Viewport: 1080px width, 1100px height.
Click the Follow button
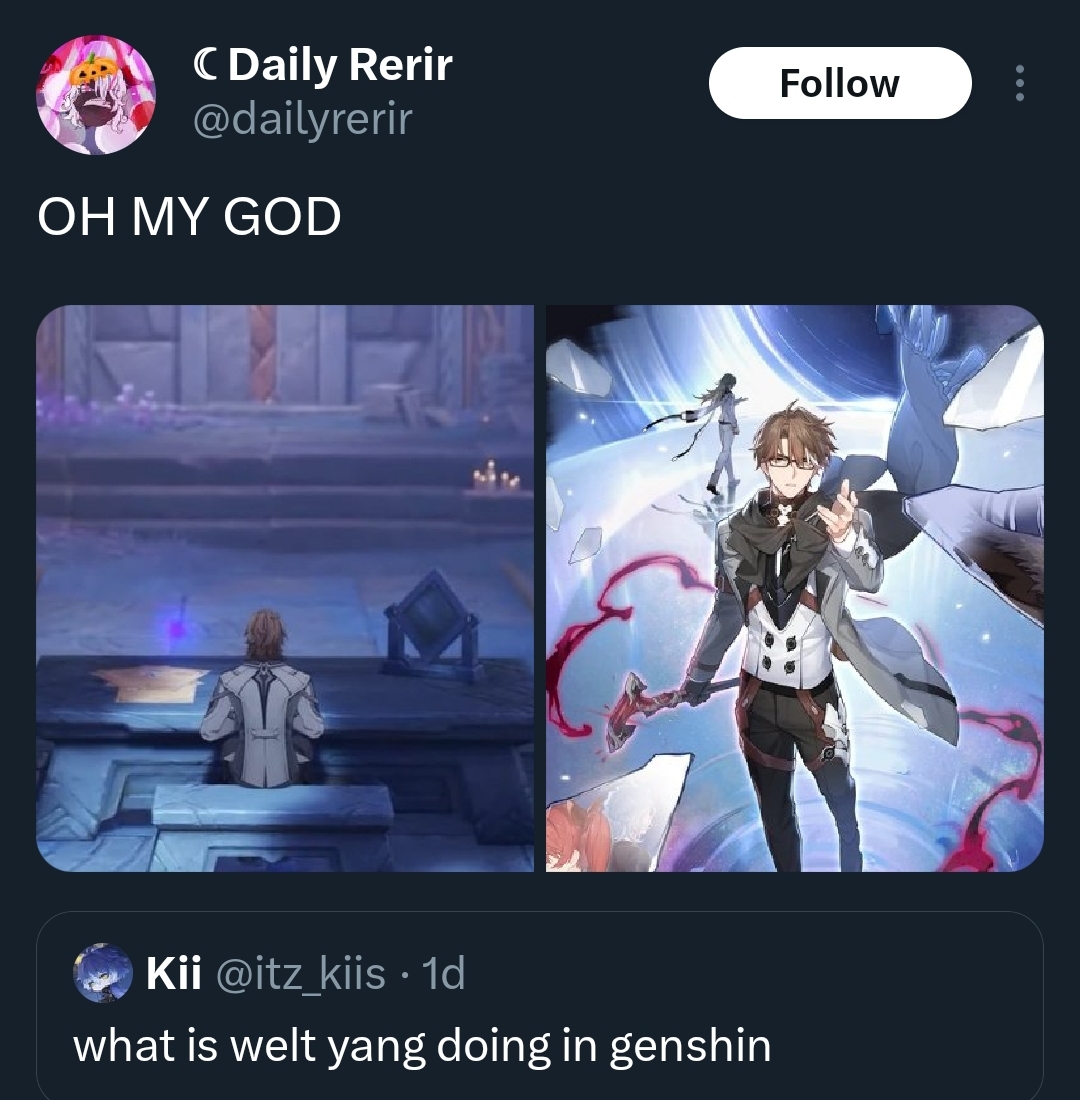point(840,83)
